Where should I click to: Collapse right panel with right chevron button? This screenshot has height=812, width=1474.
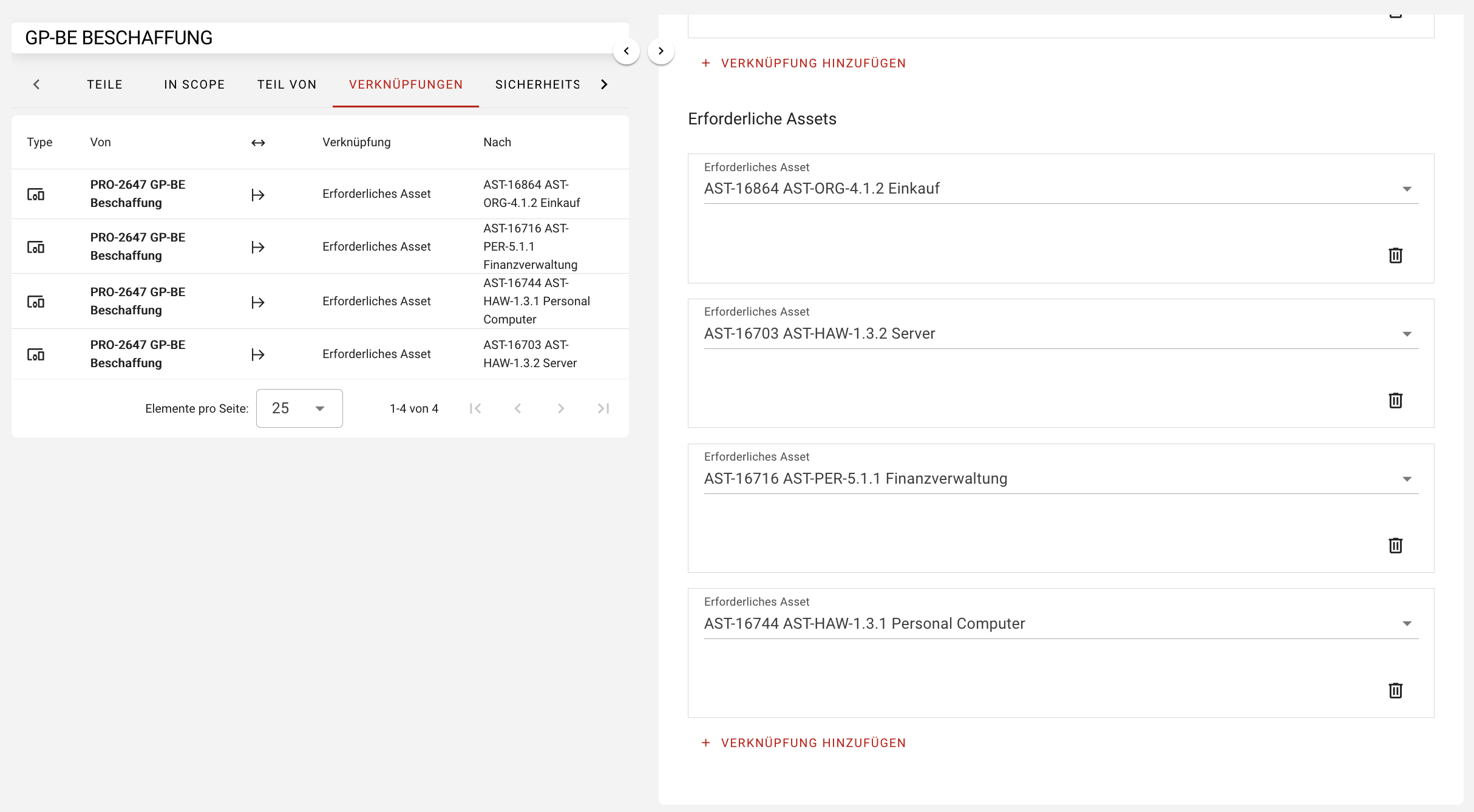(661, 51)
